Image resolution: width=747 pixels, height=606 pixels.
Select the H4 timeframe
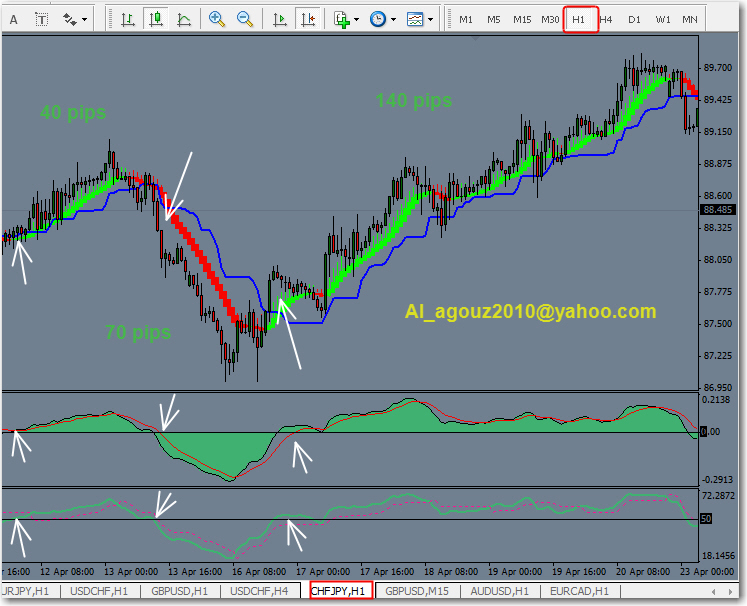pos(606,20)
